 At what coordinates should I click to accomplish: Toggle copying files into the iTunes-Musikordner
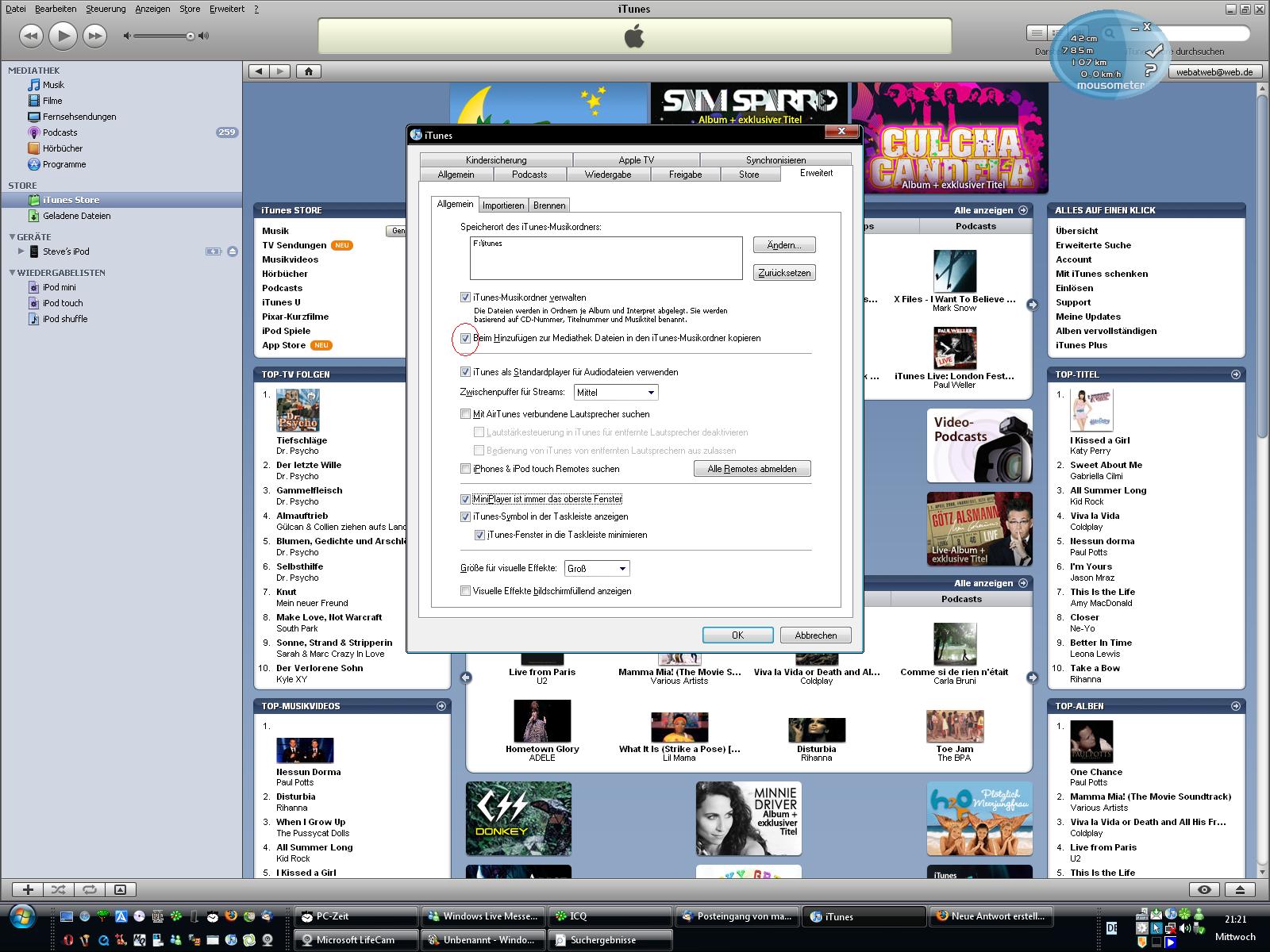(465, 338)
